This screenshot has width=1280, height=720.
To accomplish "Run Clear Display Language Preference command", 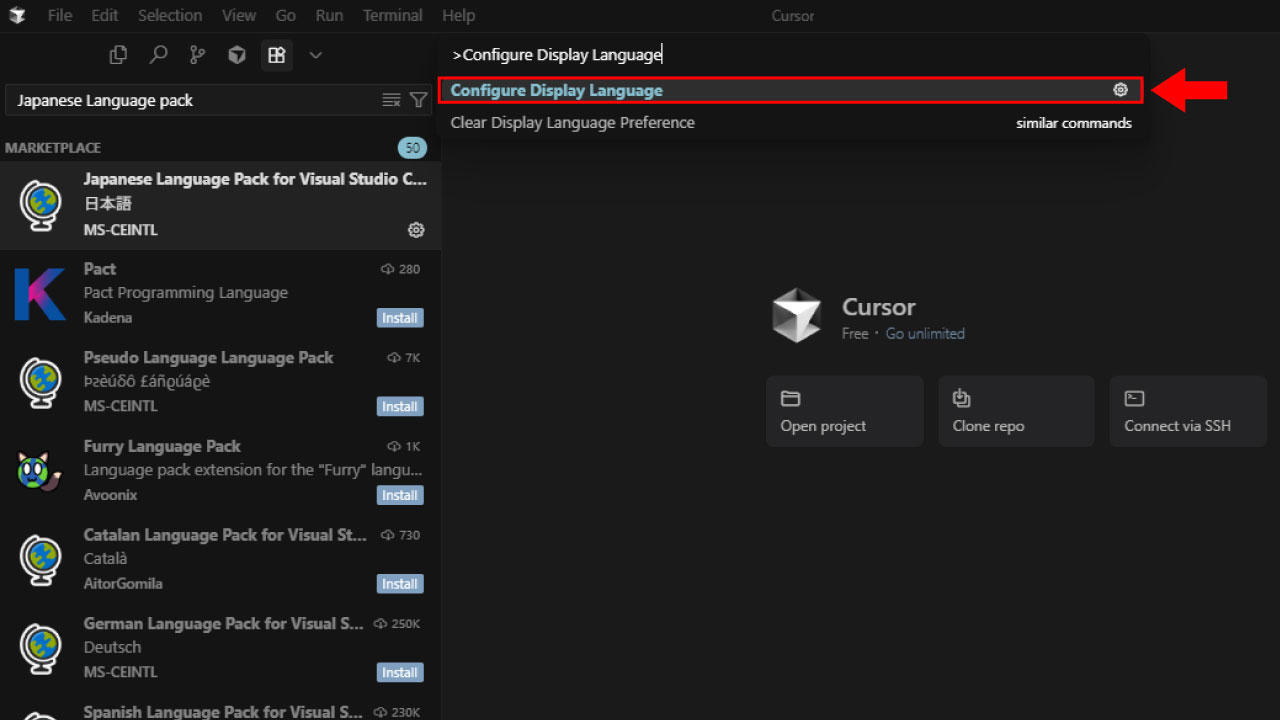I will pyautogui.click(x=790, y=123).
